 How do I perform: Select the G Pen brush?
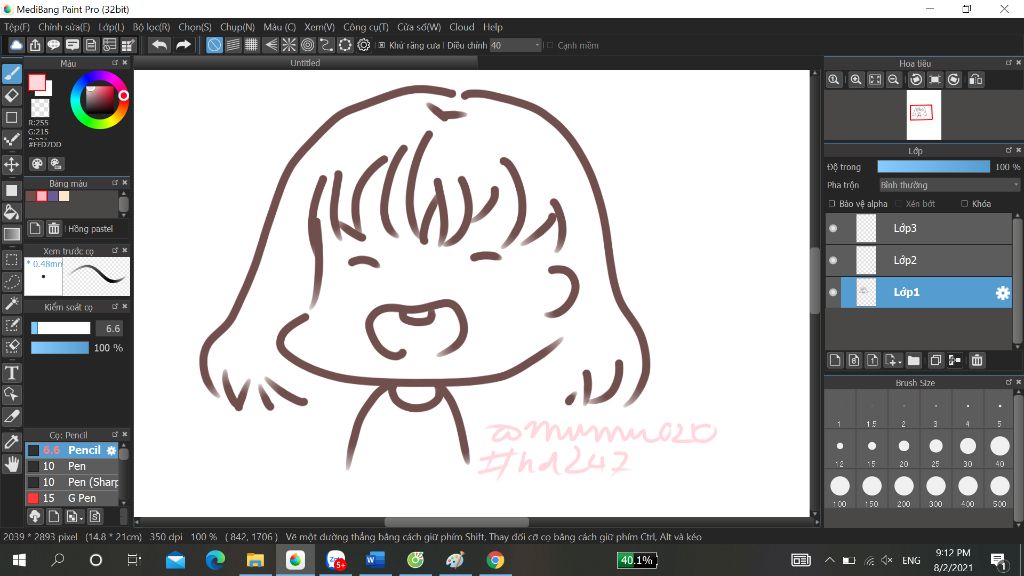coord(72,498)
